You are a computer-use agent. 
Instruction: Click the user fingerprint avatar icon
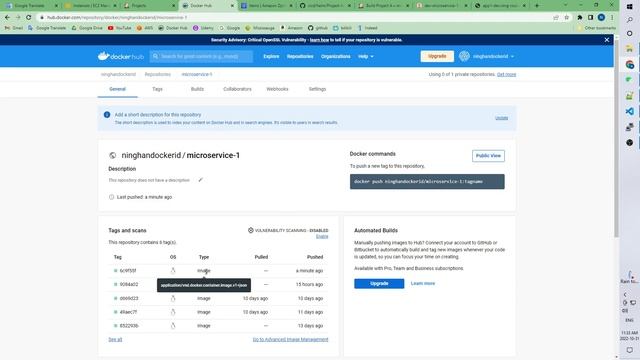464,56
